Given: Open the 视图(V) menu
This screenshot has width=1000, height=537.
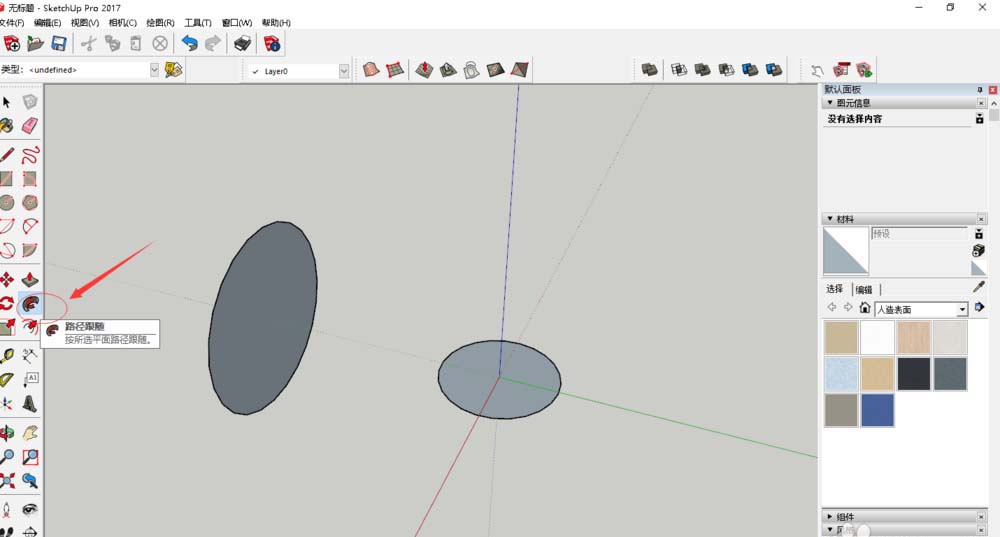Looking at the screenshot, I should pyautogui.click(x=85, y=22).
